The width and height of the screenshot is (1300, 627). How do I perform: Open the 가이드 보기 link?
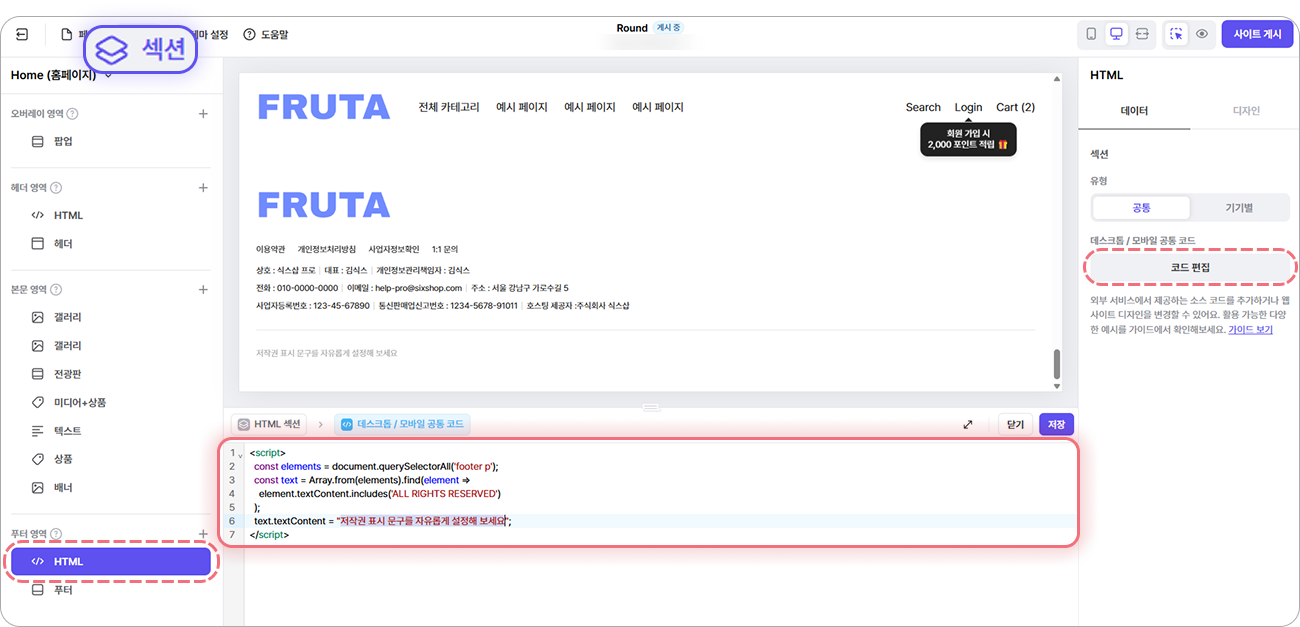coord(1250,329)
